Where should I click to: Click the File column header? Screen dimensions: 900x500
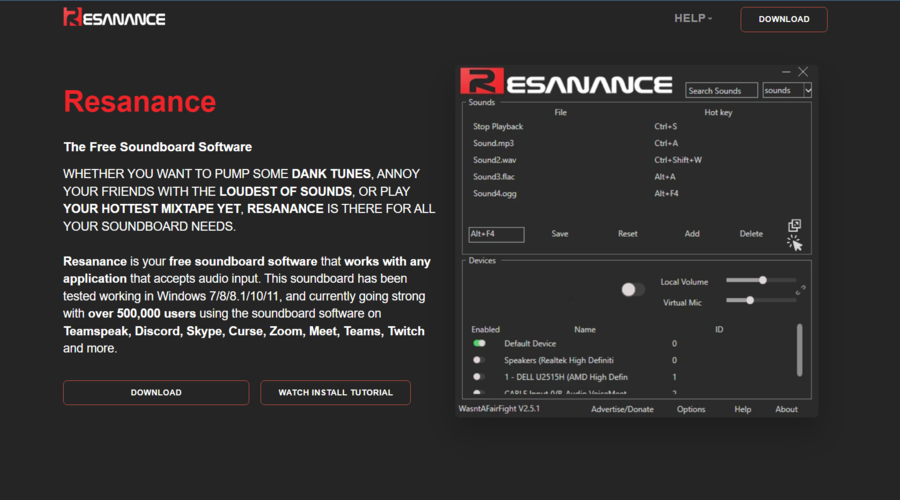click(561, 113)
